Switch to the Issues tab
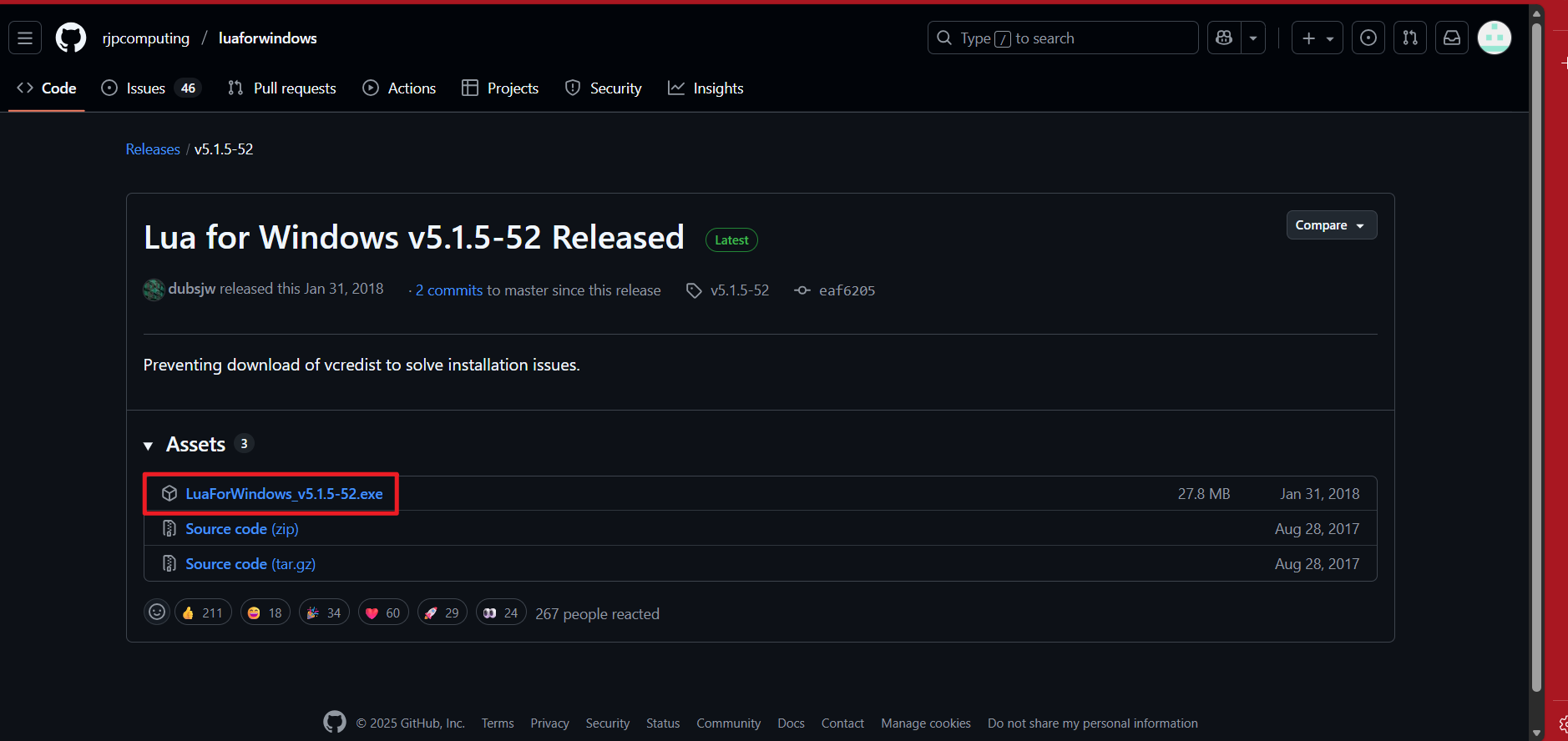This screenshot has height=741, width=1568. 151,88
